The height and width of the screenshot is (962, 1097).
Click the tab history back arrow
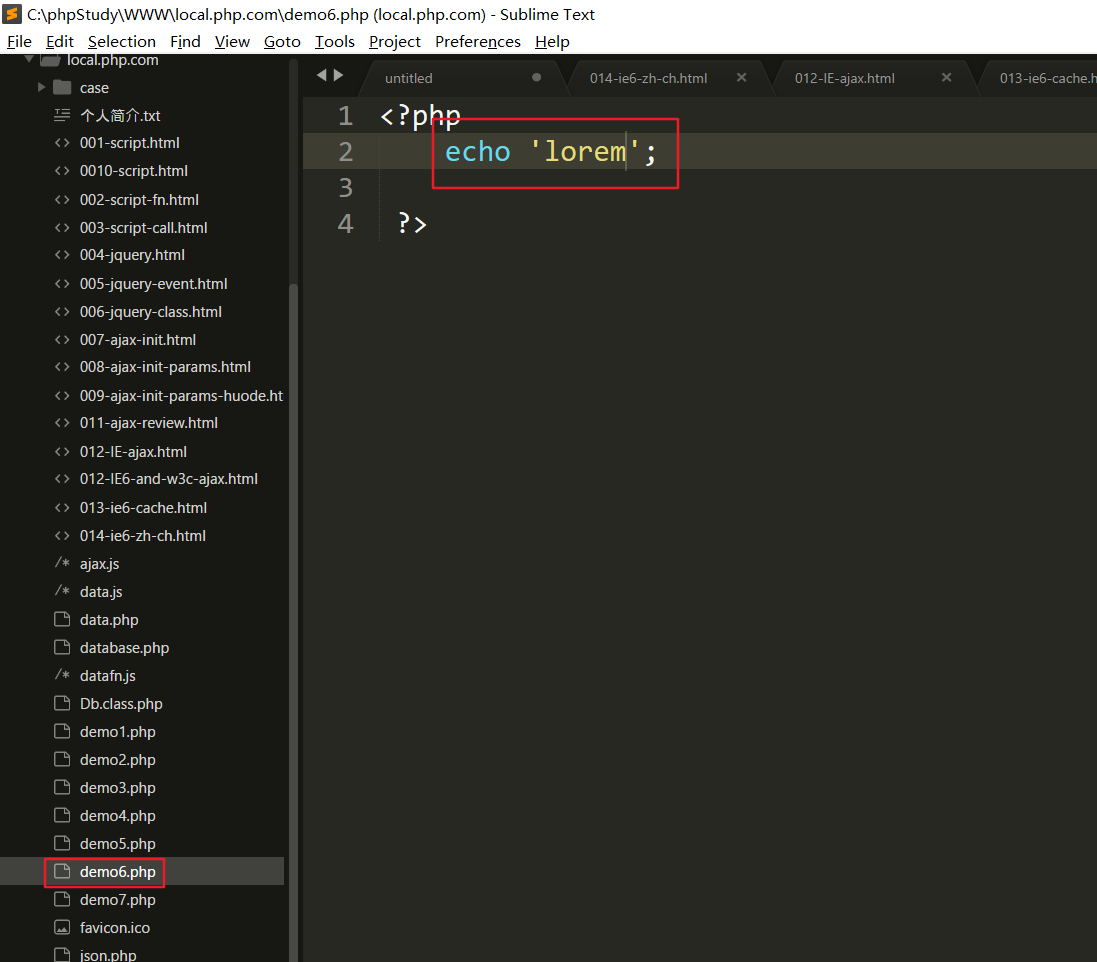(x=321, y=75)
